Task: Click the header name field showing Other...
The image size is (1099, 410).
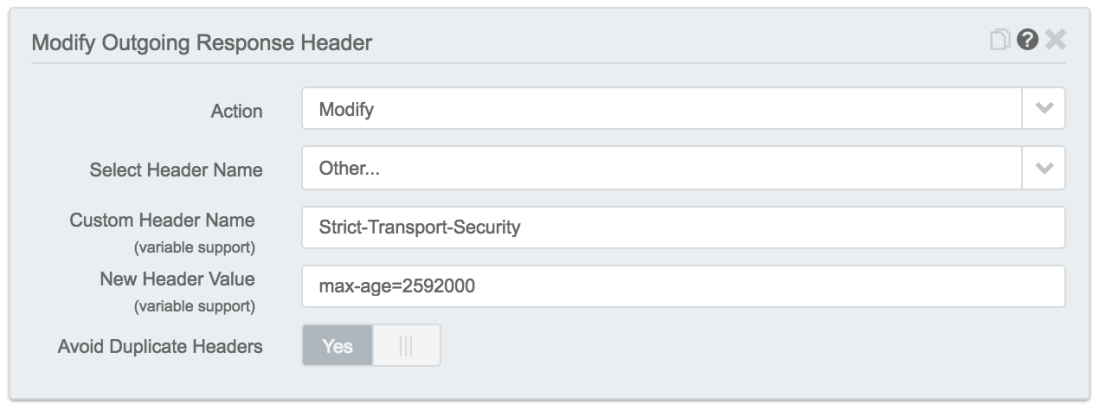Action: coord(660,168)
